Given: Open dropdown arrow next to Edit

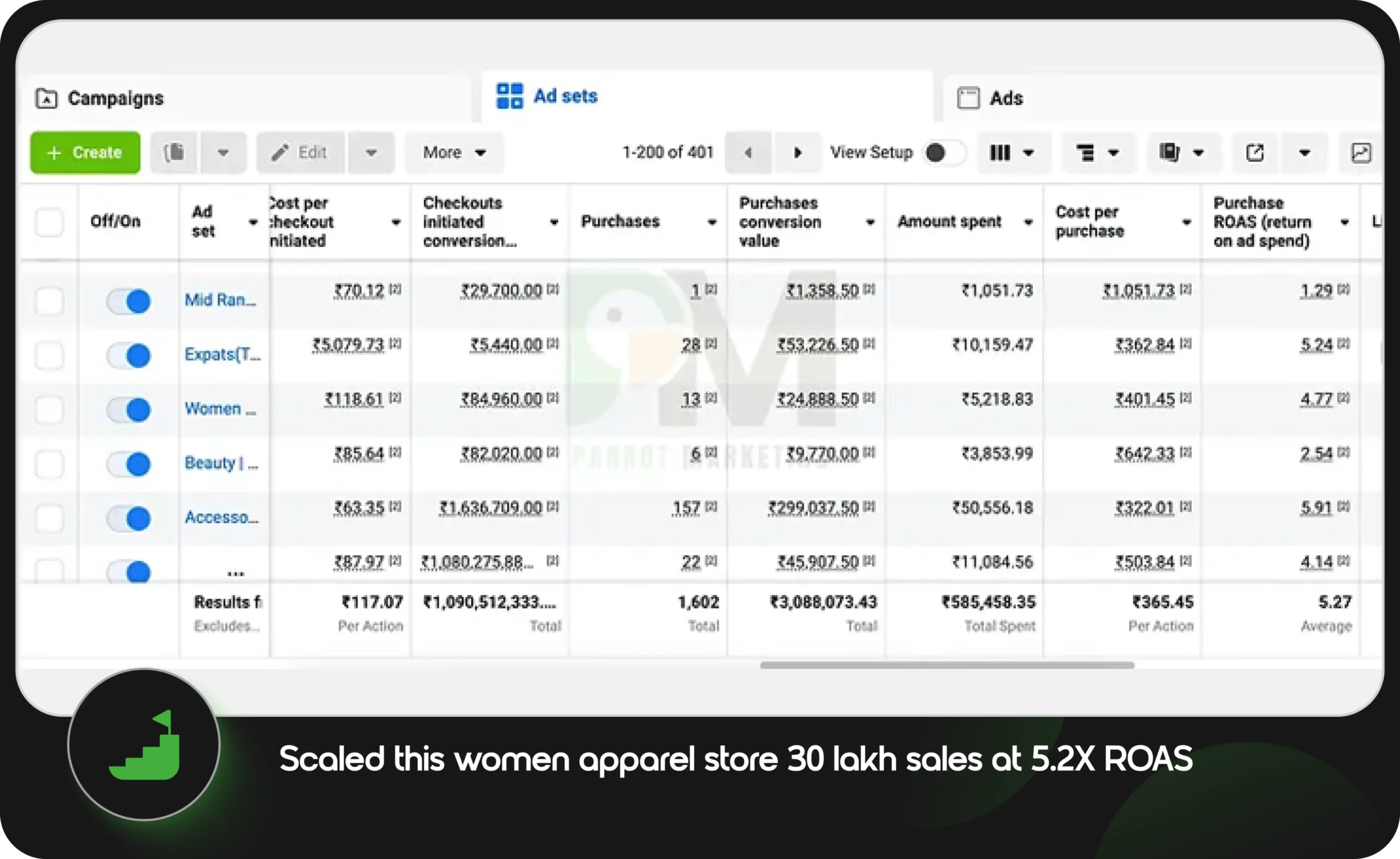Looking at the screenshot, I should [371, 152].
